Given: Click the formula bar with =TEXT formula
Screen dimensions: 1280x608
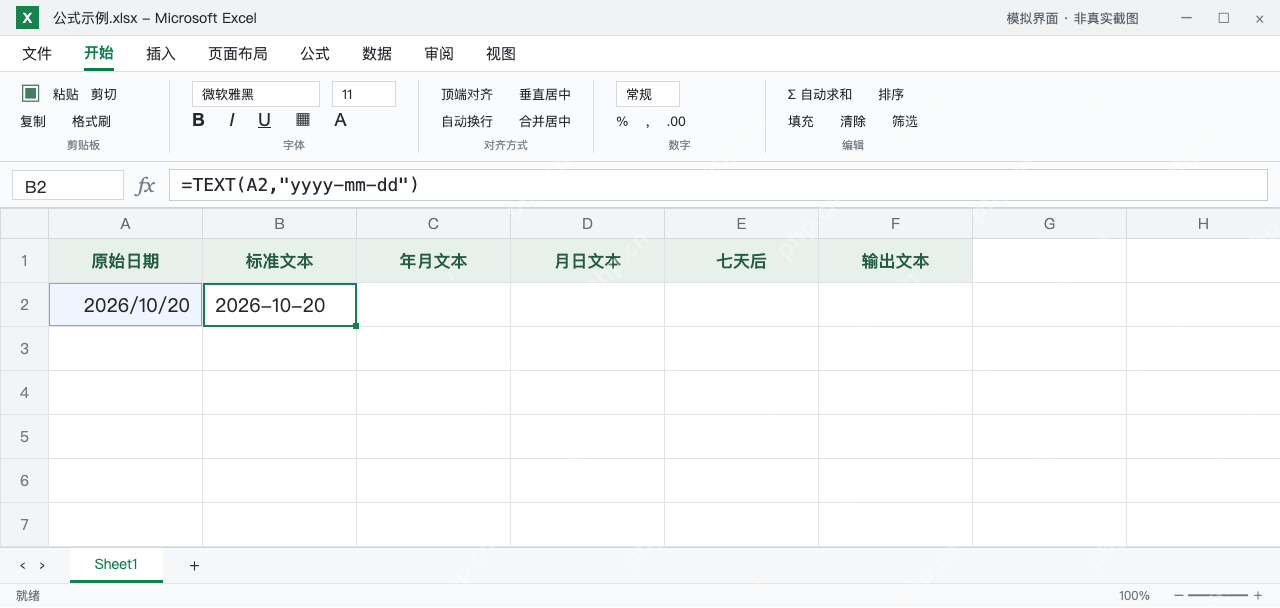Looking at the screenshot, I should pyautogui.click(x=718, y=185).
